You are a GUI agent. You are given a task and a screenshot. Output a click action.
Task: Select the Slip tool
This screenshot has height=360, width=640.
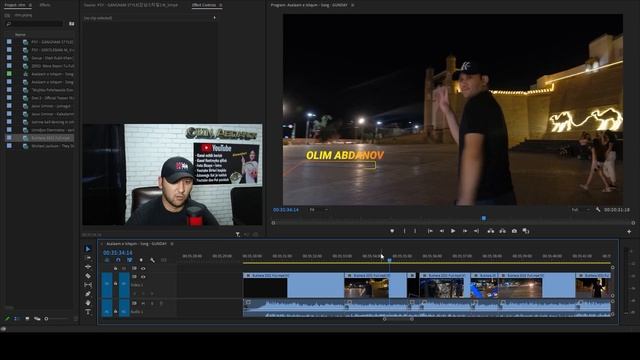(88, 284)
